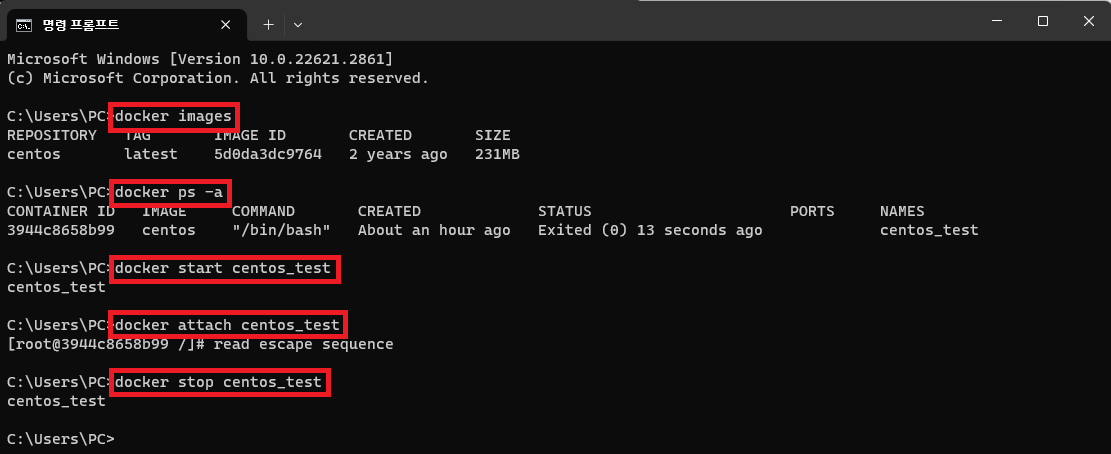Close the 명령 프롬프트 tab
This screenshot has height=454, width=1111.
(x=225, y=25)
